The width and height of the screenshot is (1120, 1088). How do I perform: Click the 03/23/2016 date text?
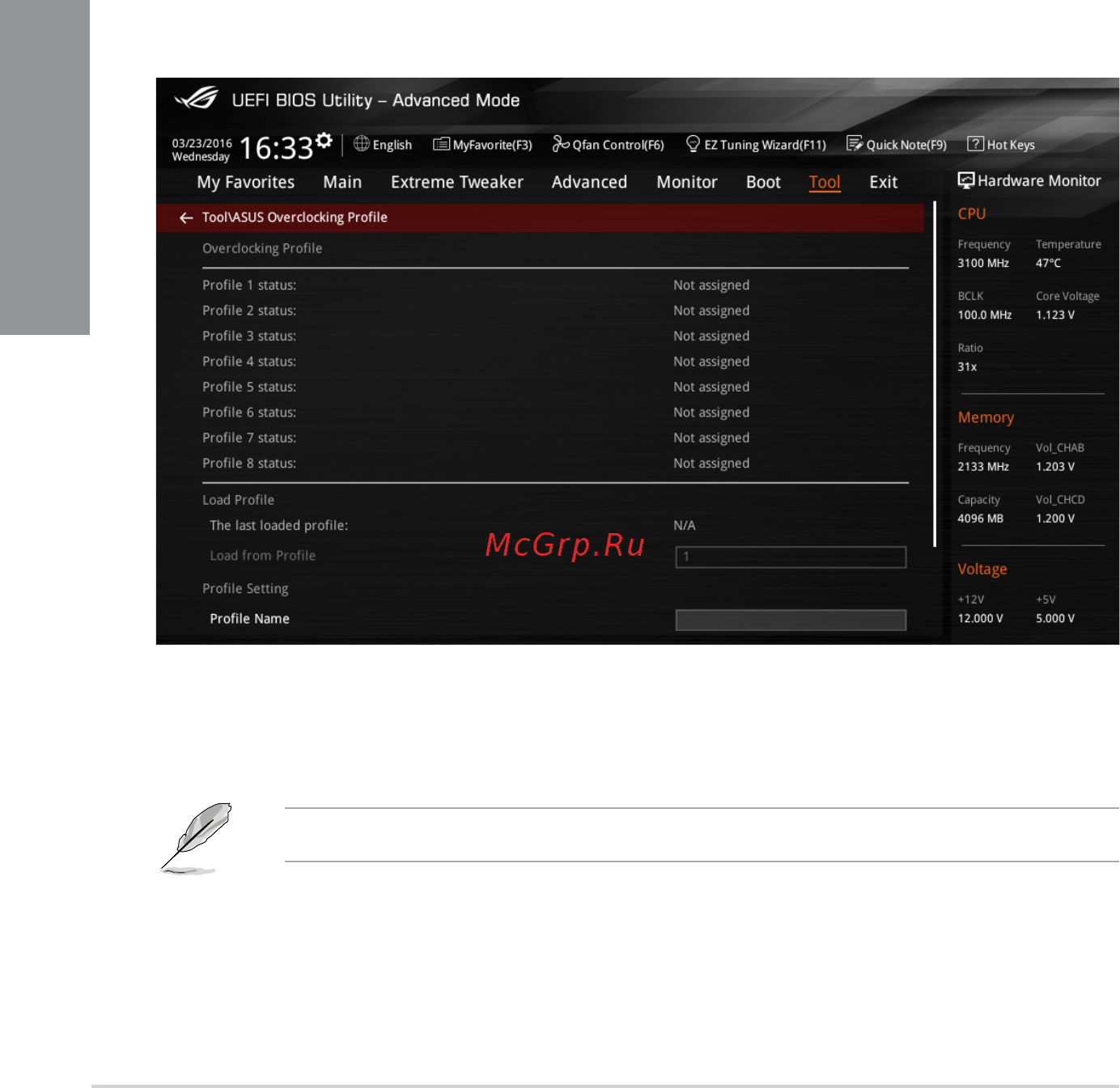[x=202, y=143]
